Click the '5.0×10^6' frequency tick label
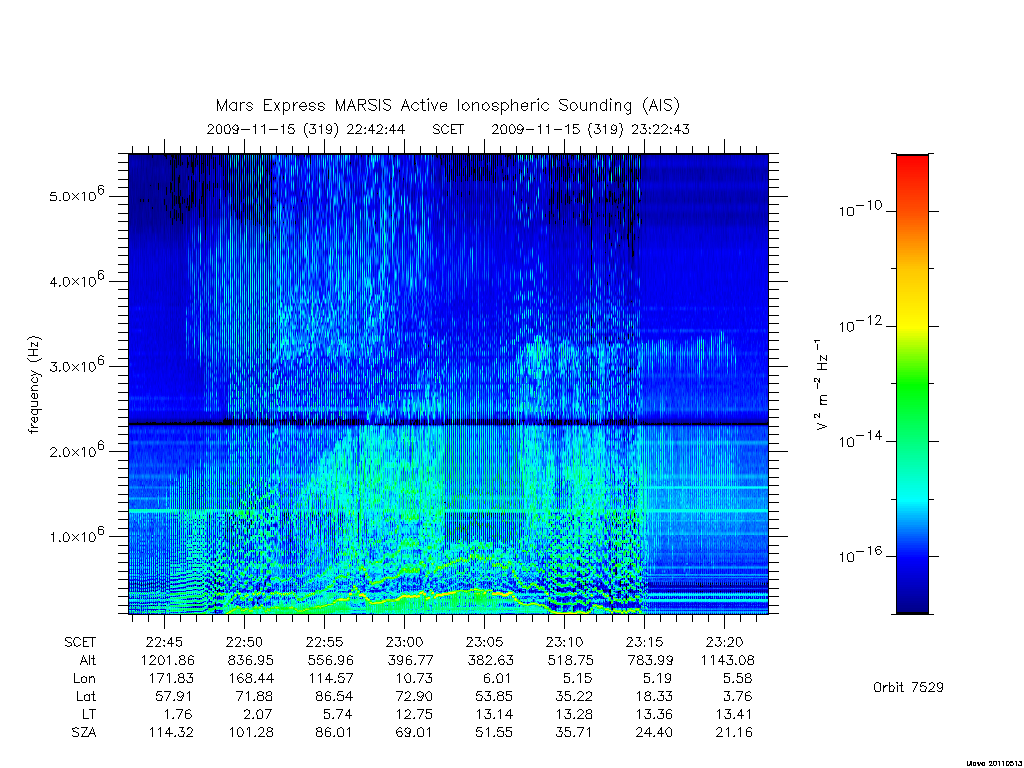This screenshot has width=1024, height=768. pos(76,195)
